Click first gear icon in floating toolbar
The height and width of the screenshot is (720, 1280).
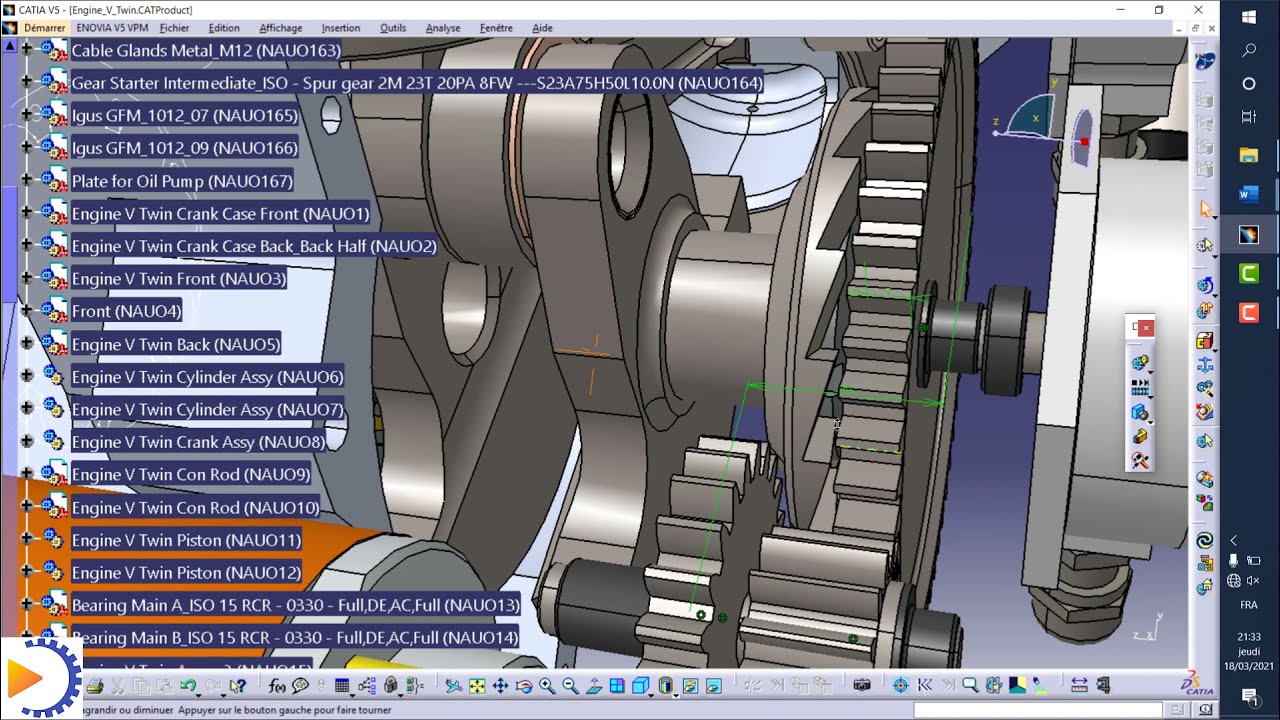1140,362
